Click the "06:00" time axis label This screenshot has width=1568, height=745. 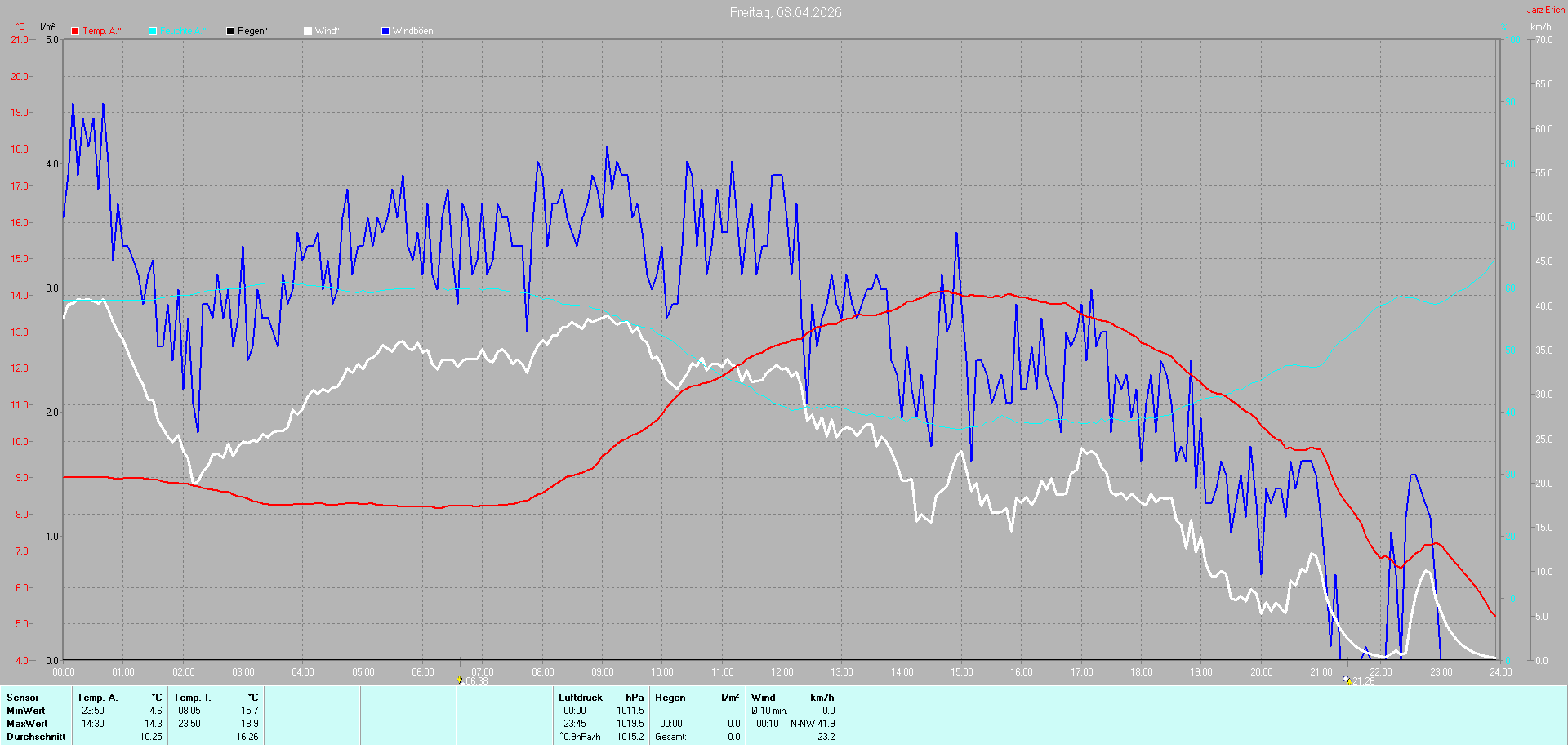[x=423, y=672]
